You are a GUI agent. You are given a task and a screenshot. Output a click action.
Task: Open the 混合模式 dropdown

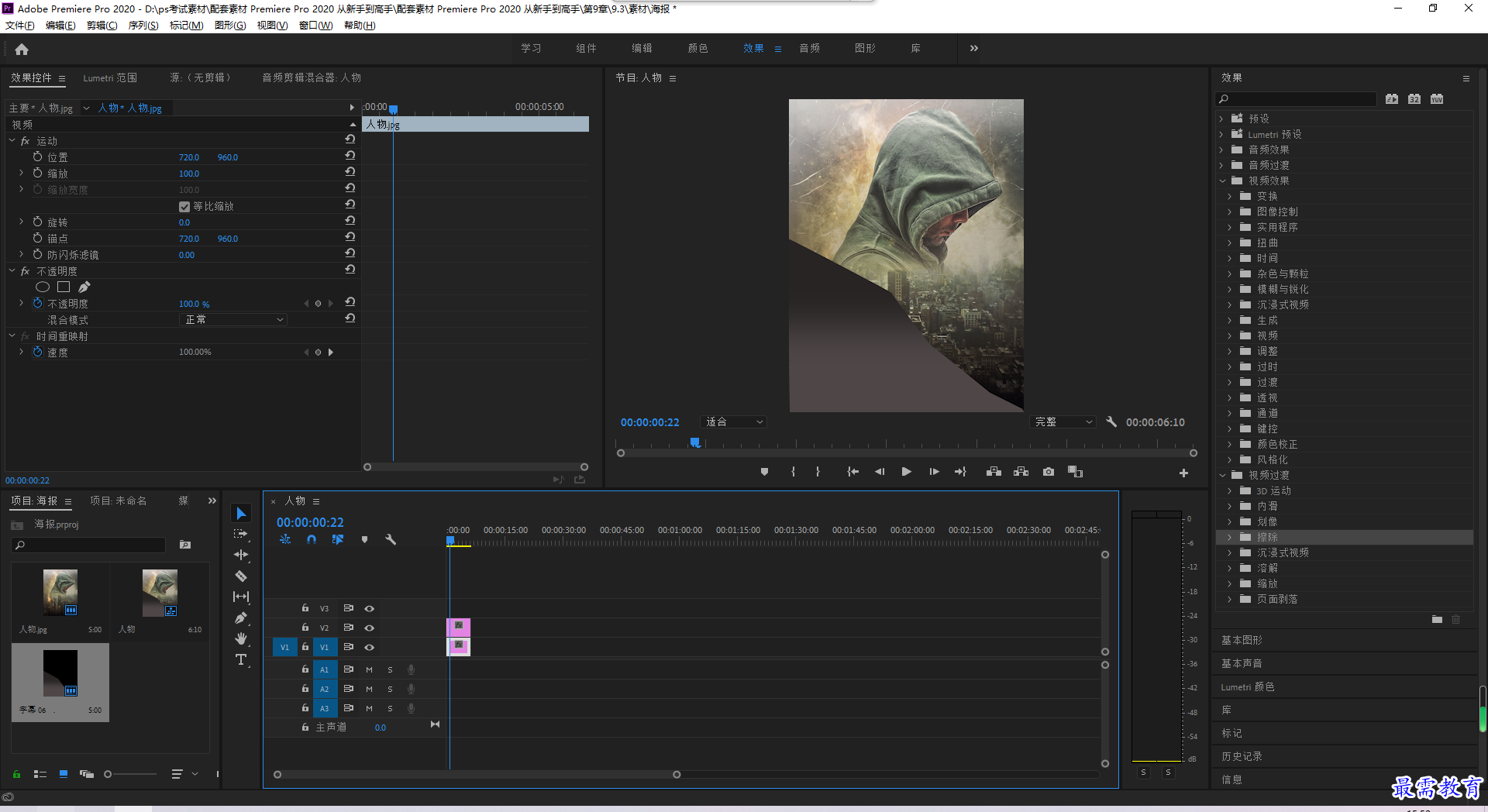(x=233, y=320)
